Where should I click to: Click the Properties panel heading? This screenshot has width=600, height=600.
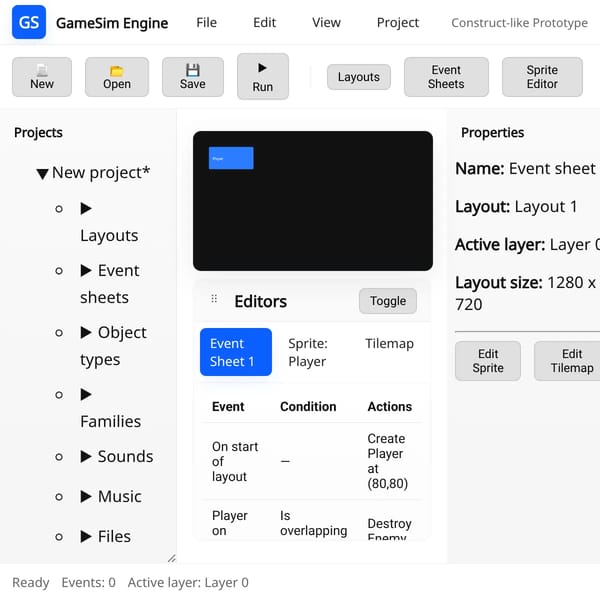pyautogui.click(x=492, y=132)
